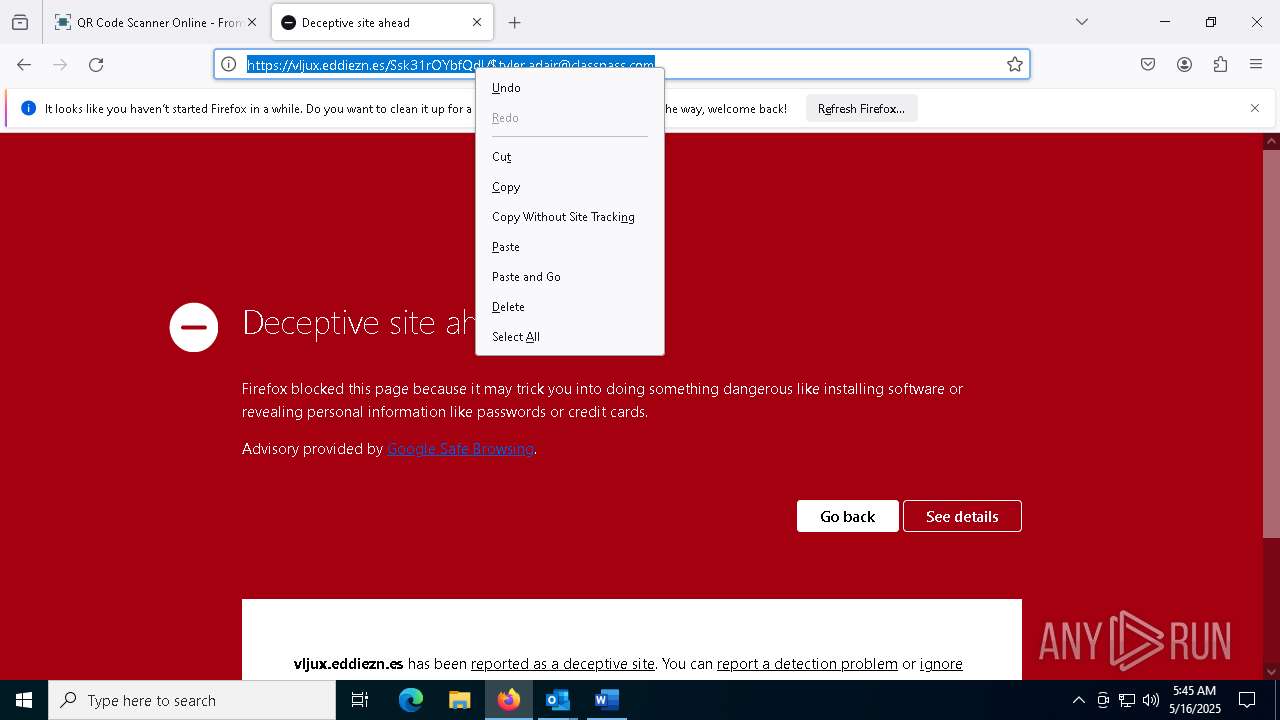Click the Type here to search box
Image resolution: width=1280 pixels, height=720 pixels.
(x=192, y=700)
